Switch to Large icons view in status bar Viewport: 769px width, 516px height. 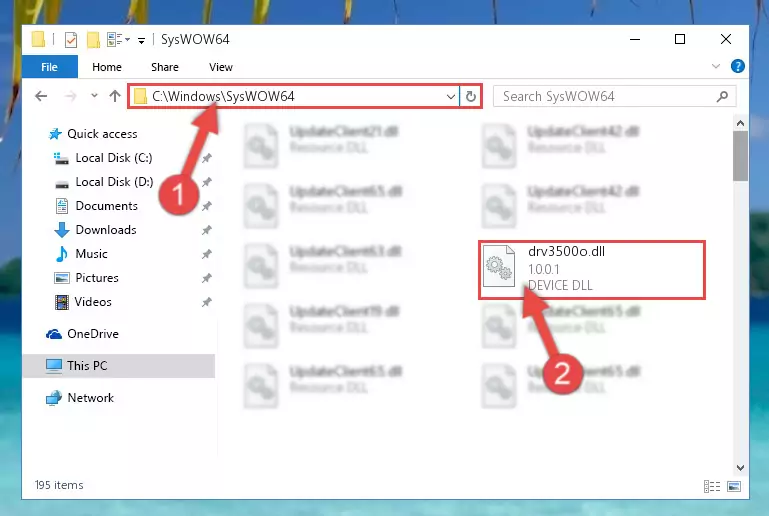coord(734,486)
